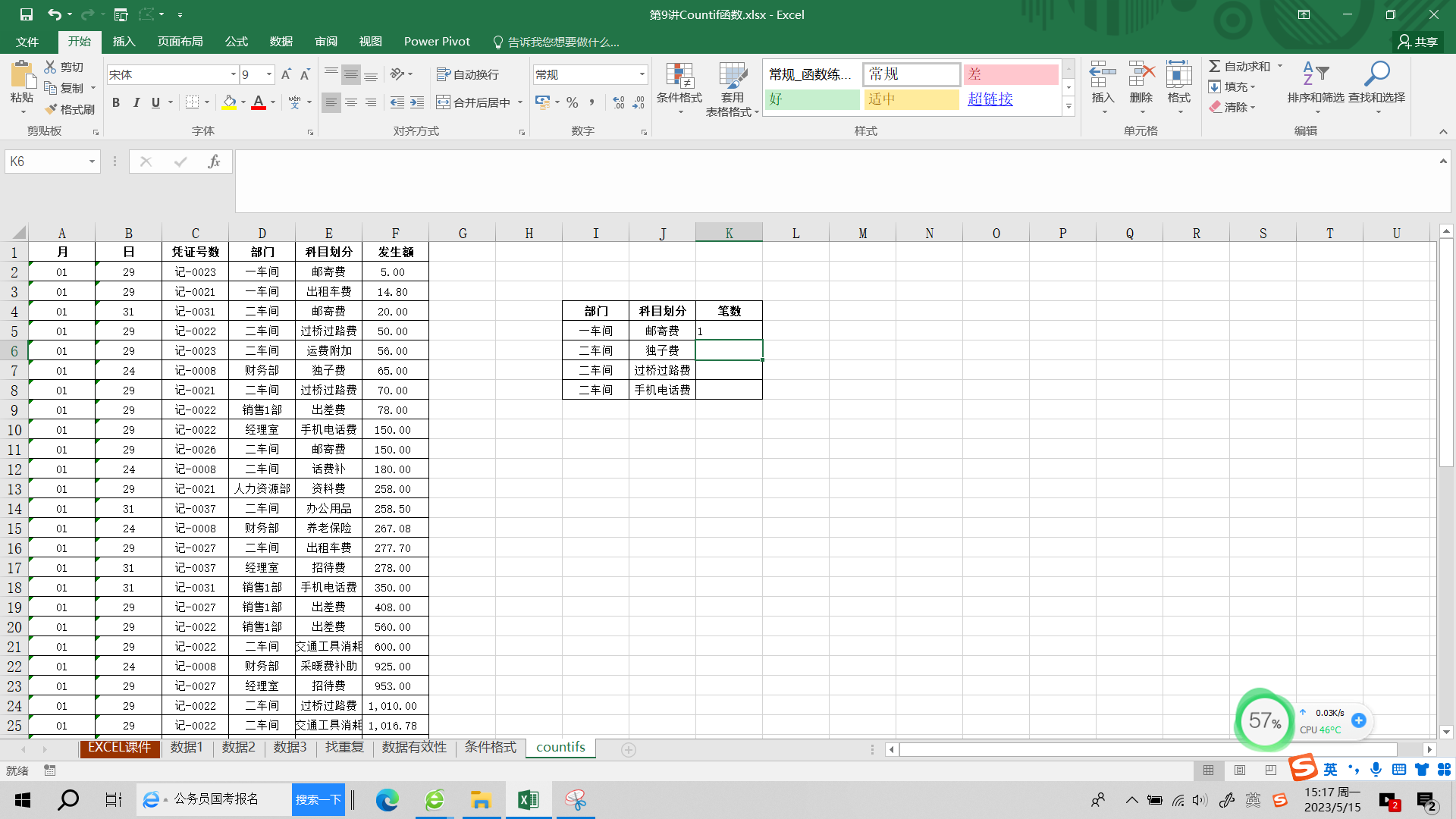Click the percent style icon
Viewport: 1456px width, 819px height.
pyautogui.click(x=573, y=102)
